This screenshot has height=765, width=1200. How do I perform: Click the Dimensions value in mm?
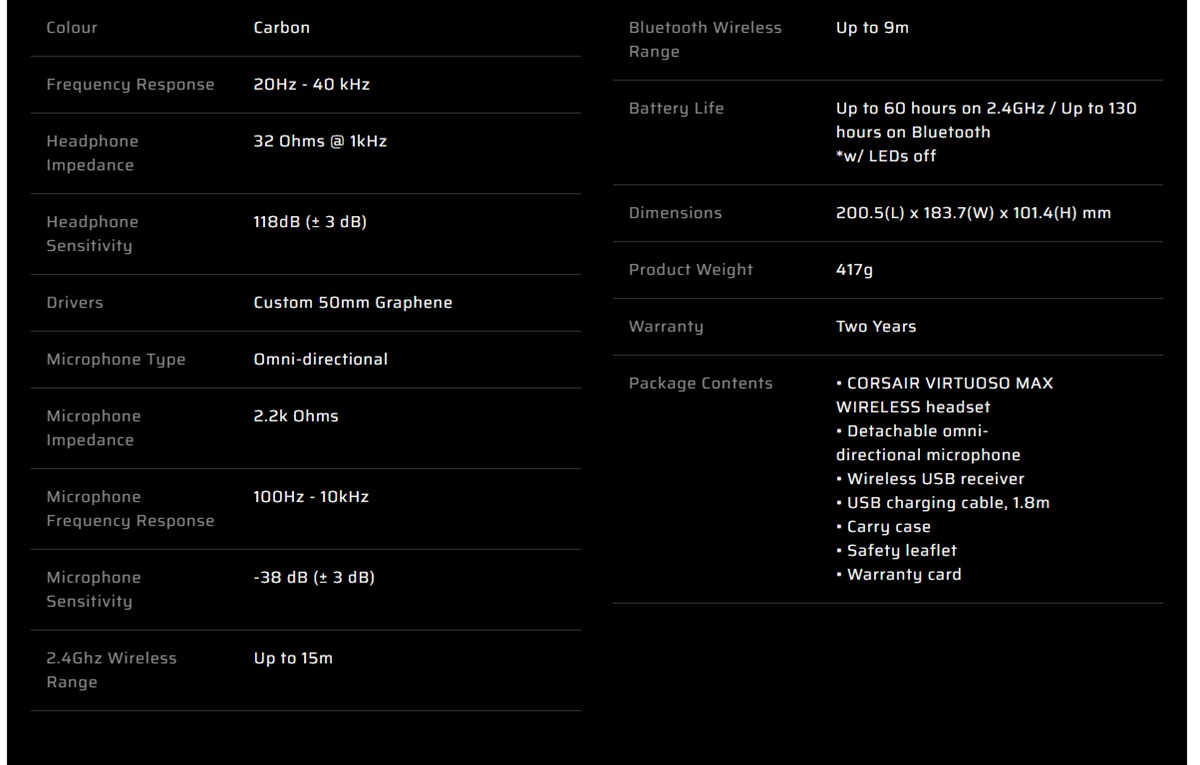[x=973, y=213]
